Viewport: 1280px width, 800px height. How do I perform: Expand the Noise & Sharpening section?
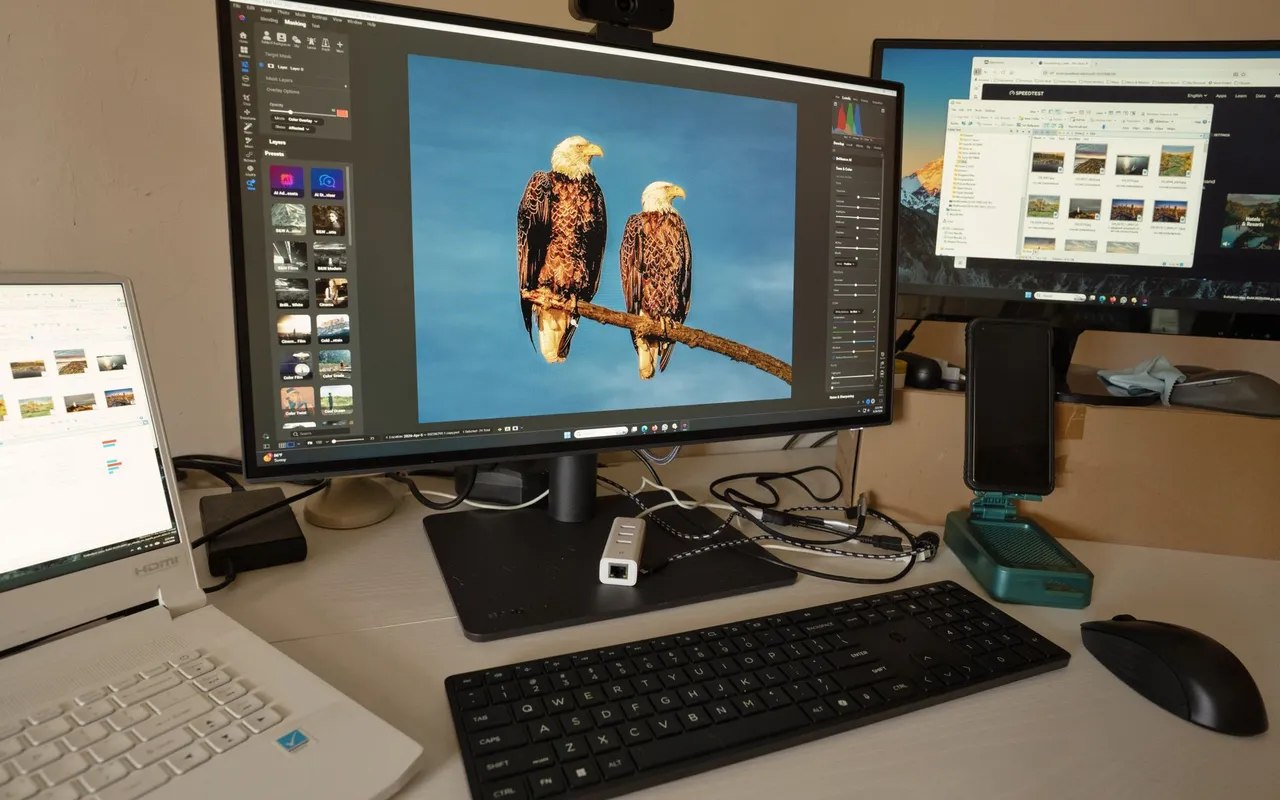tap(842, 396)
